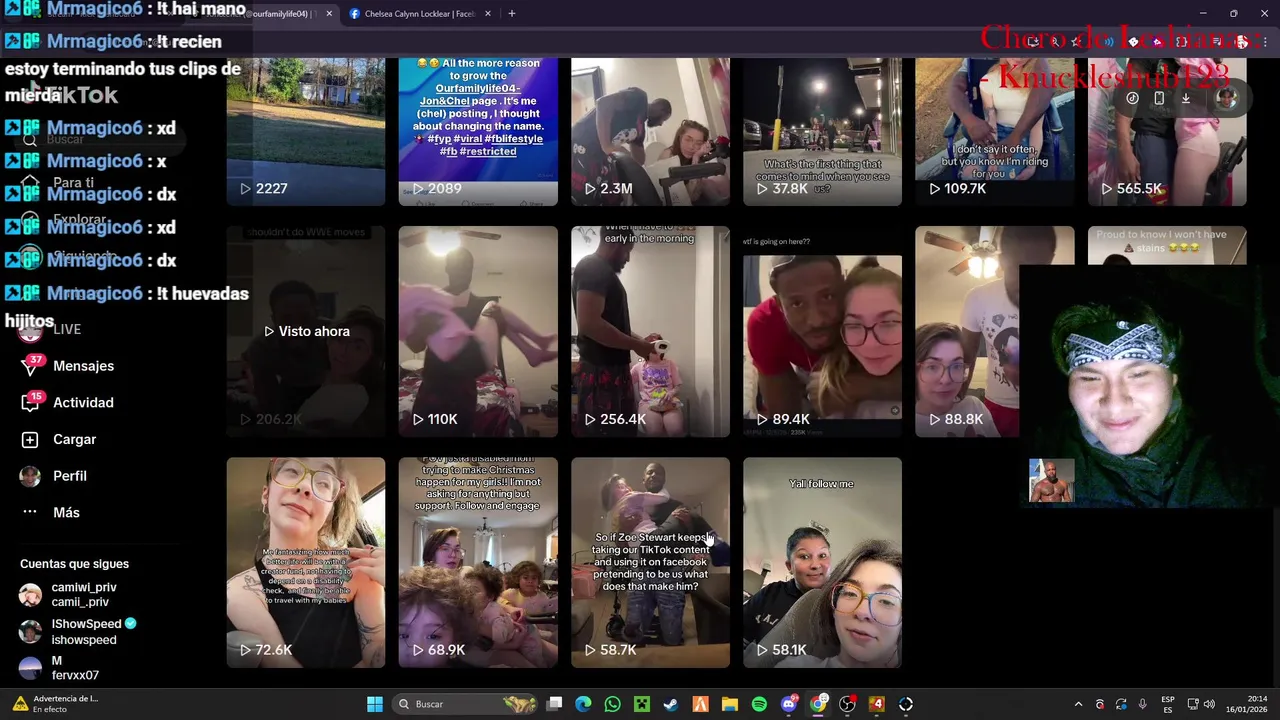The width and height of the screenshot is (1280, 720).
Task: Open Chrome three-dot menu
Action: tap(1266, 42)
